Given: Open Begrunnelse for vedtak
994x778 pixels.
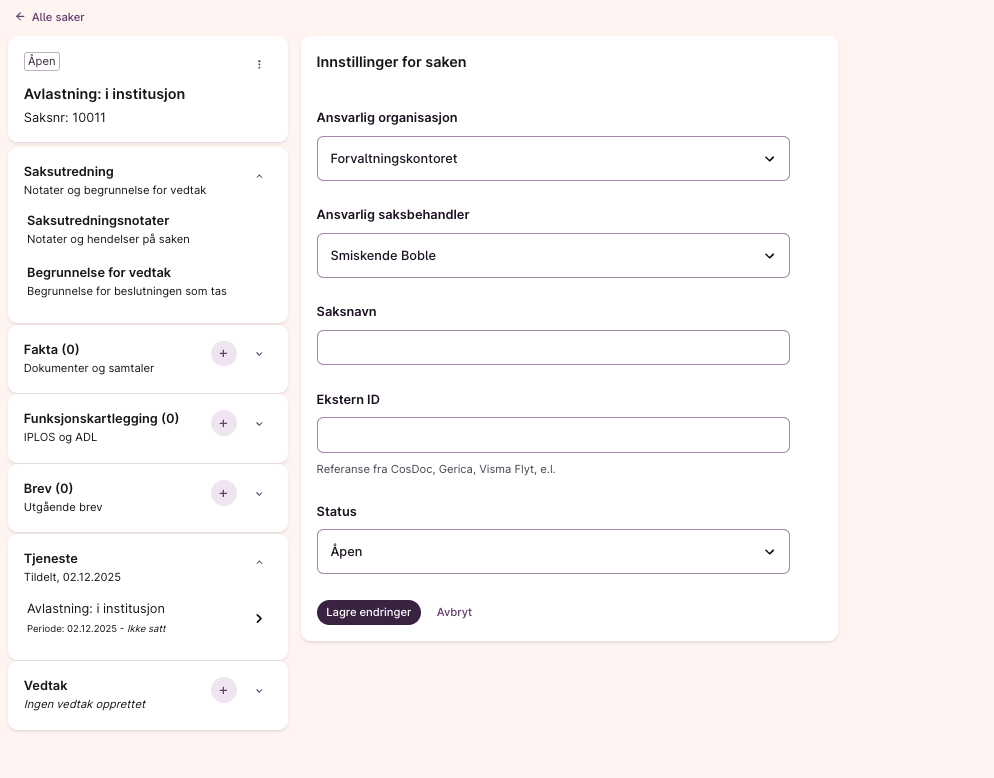Looking at the screenshot, I should [x=99, y=273].
